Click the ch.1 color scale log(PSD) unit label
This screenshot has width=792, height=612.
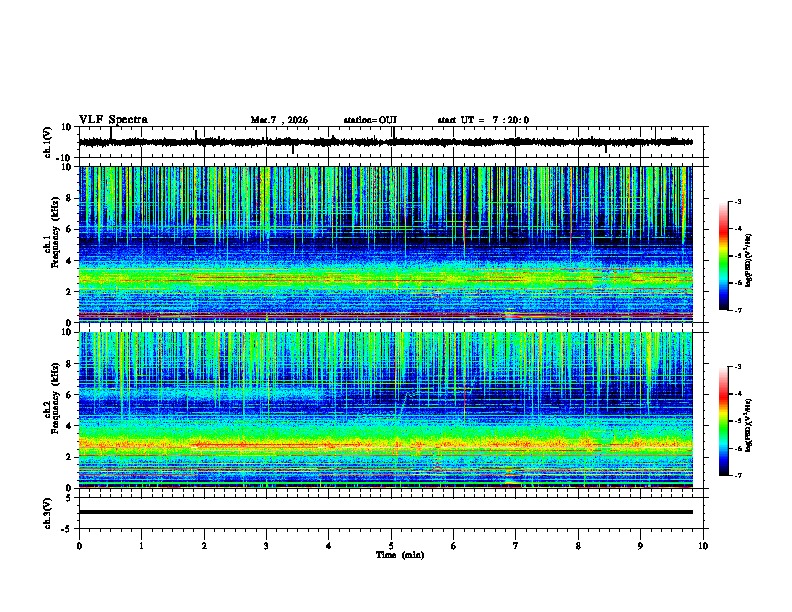coord(749,260)
